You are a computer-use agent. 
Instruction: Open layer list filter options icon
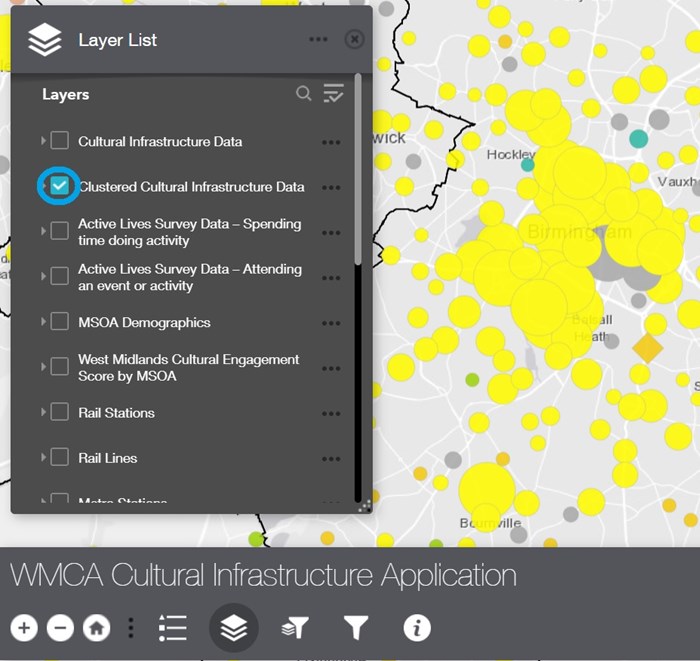point(333,94)
